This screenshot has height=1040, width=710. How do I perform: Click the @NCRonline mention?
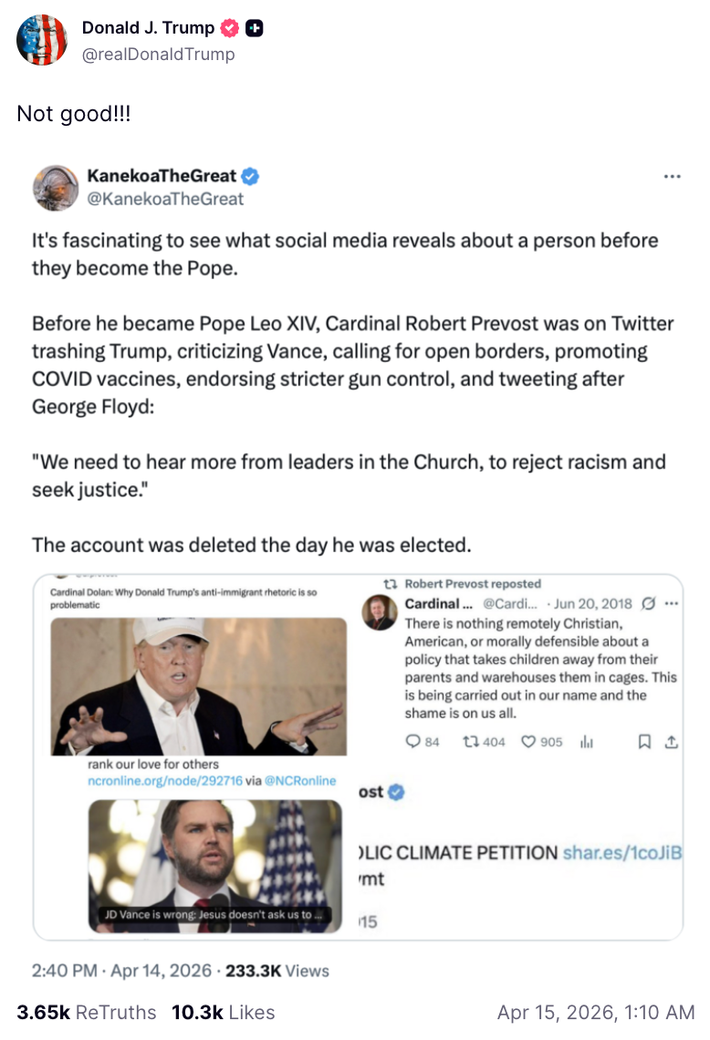pyautogui.click(x=300, y=780)
